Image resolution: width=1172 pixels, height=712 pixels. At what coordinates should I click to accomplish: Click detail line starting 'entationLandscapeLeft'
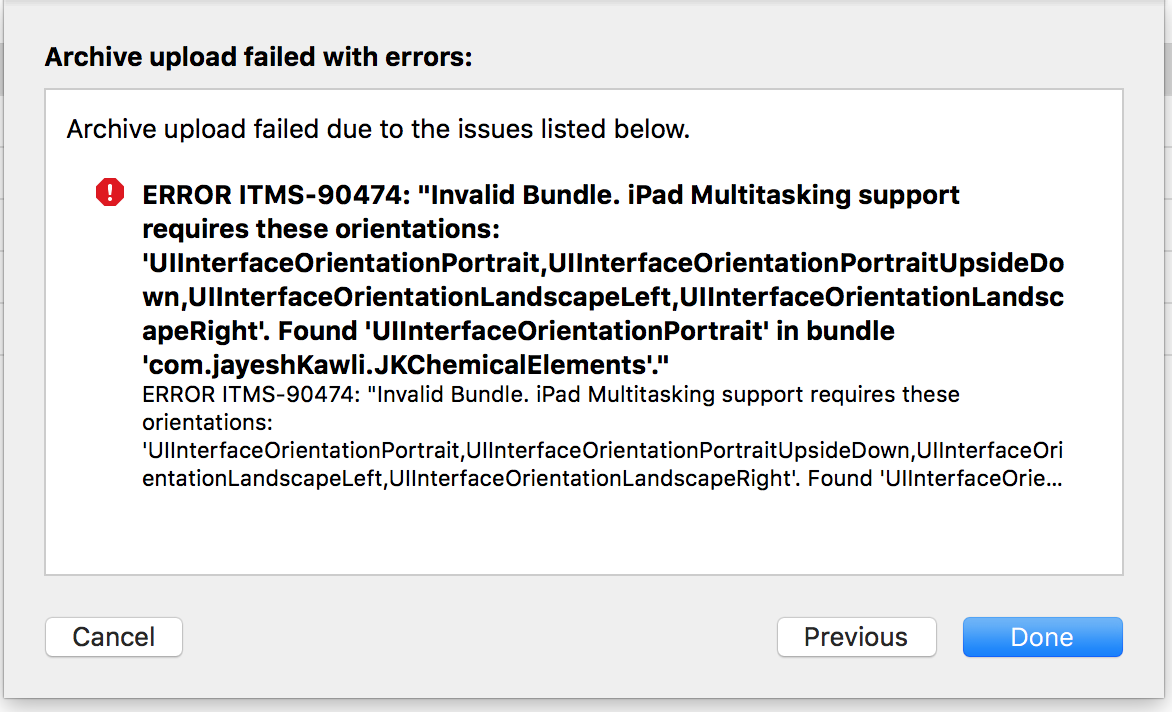pos(602,478)
